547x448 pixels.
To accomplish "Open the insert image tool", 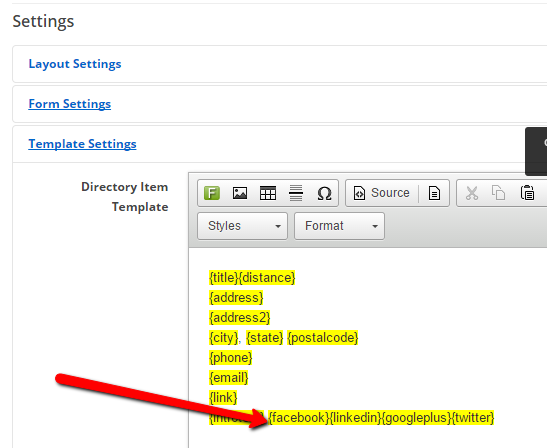I will pyautogui.click(x=240, y=193).
